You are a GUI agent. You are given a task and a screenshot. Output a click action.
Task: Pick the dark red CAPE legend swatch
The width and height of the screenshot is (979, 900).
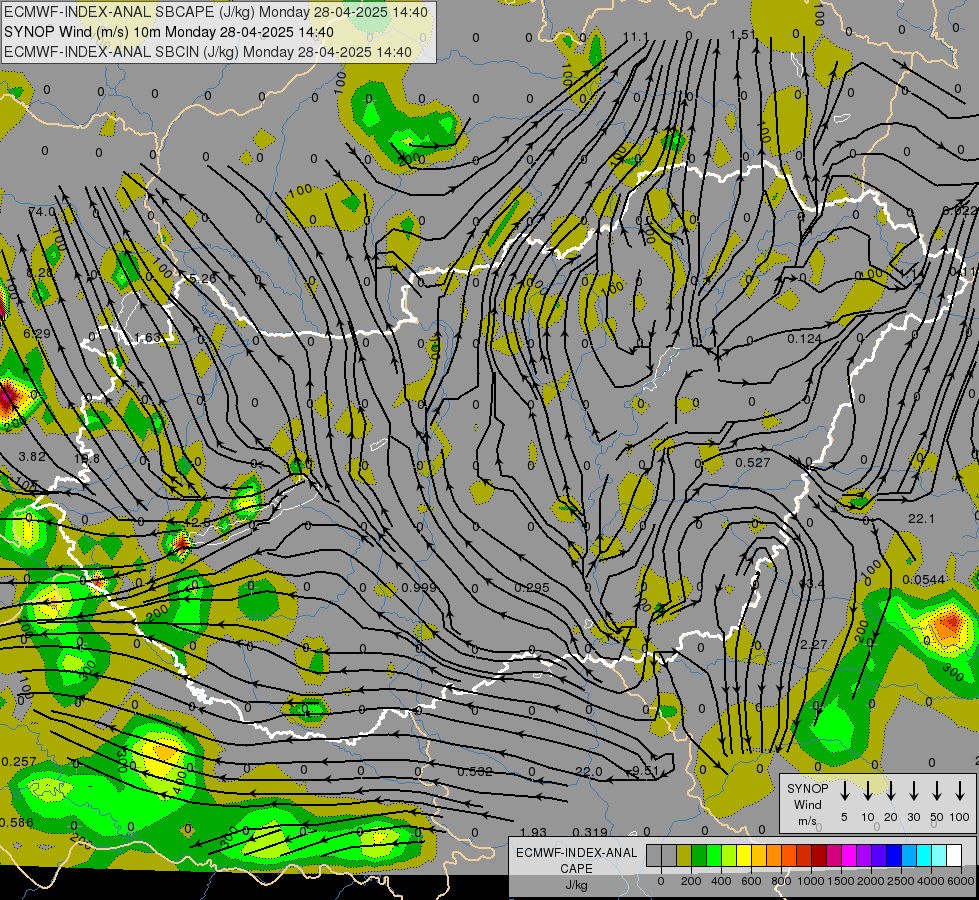click(820, 855)
